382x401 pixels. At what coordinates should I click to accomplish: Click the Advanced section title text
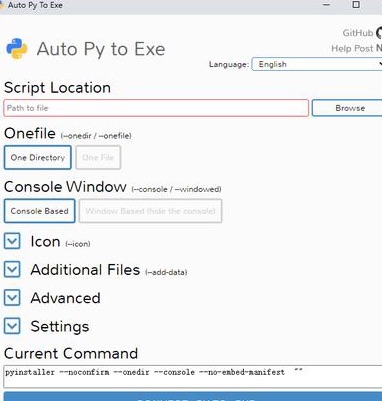click(x=65, y=298)
